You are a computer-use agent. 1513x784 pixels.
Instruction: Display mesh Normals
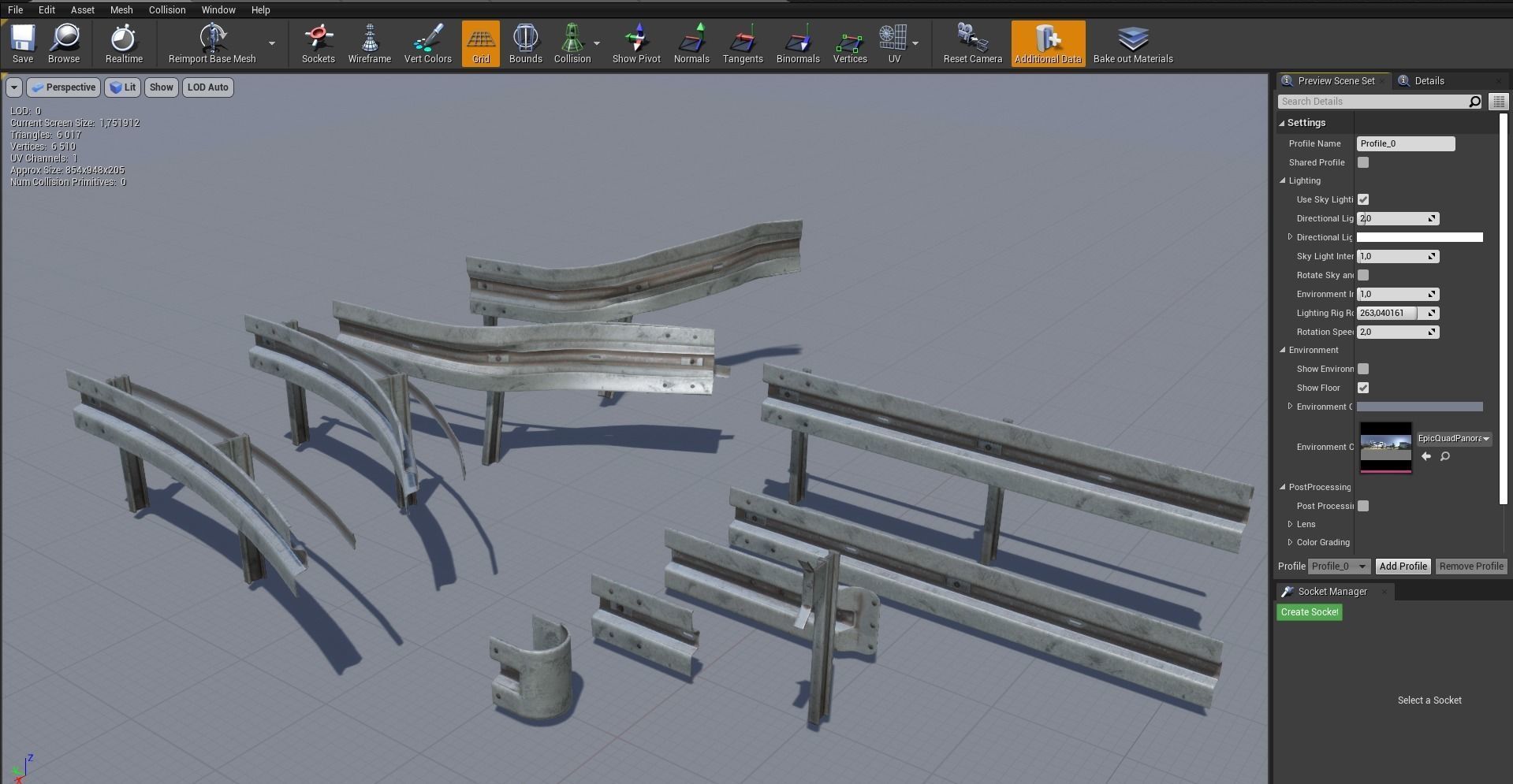click(x=691, y=44)
